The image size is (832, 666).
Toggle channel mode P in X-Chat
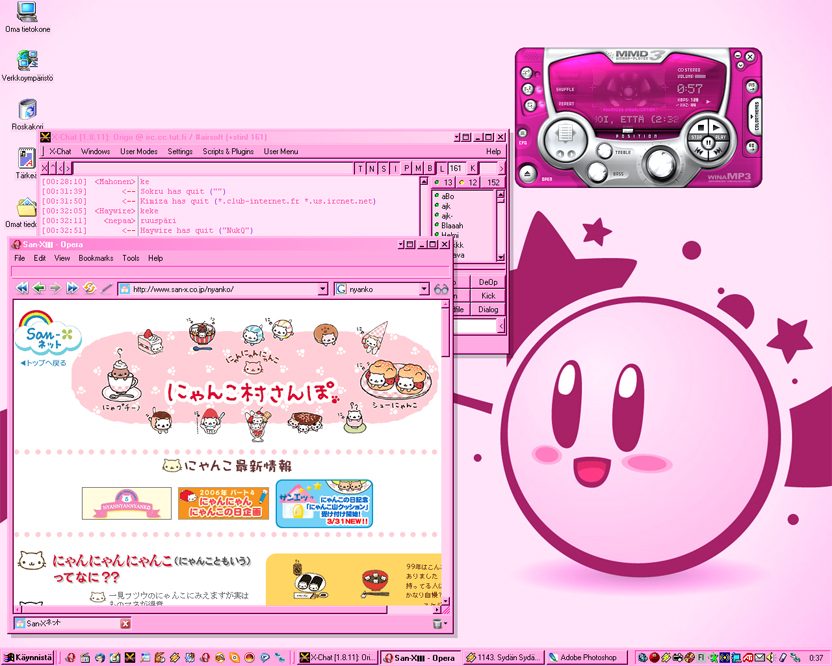coord(406,168)
